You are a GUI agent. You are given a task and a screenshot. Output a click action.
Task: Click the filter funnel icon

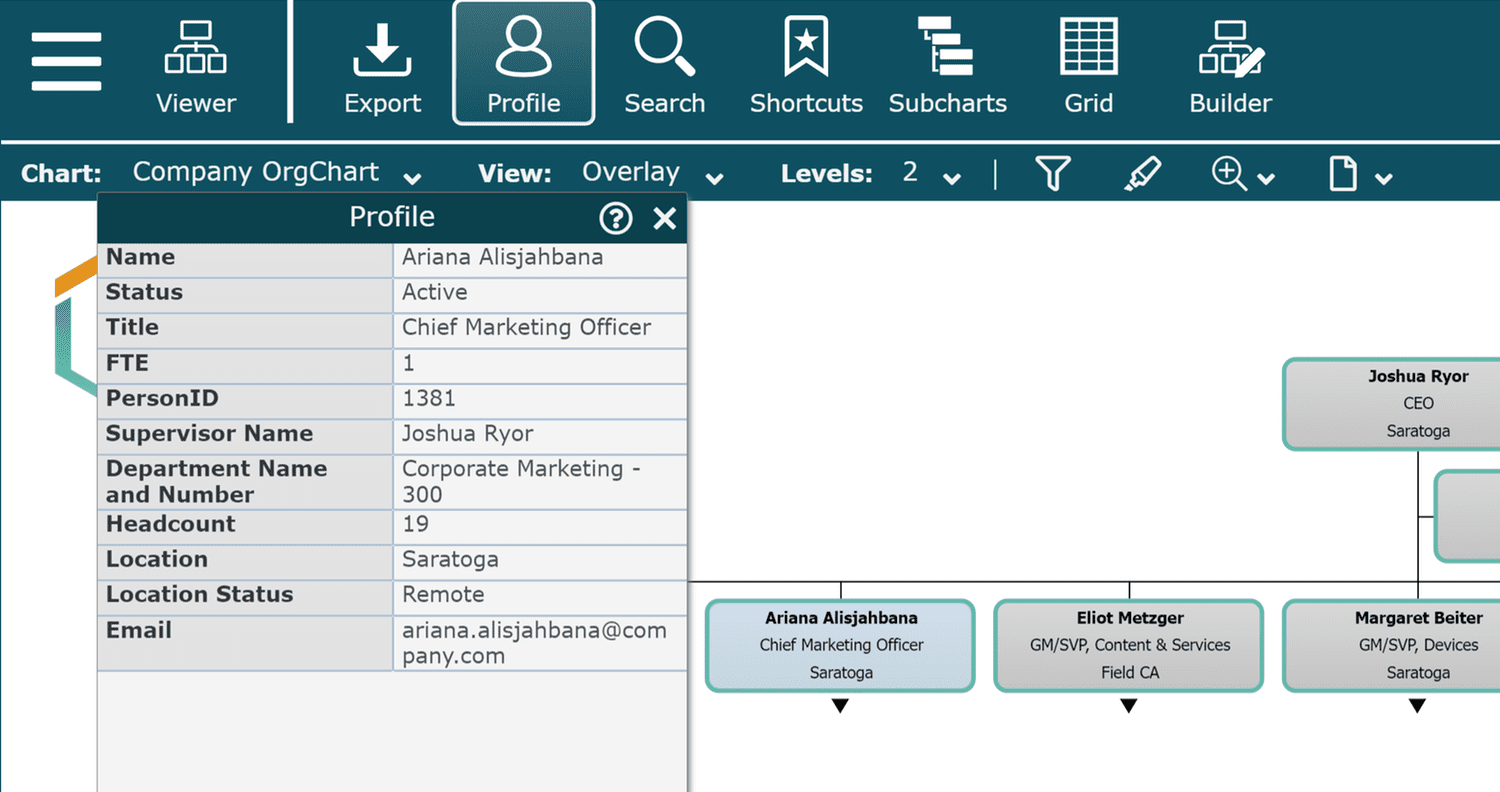coord(1052,174)
